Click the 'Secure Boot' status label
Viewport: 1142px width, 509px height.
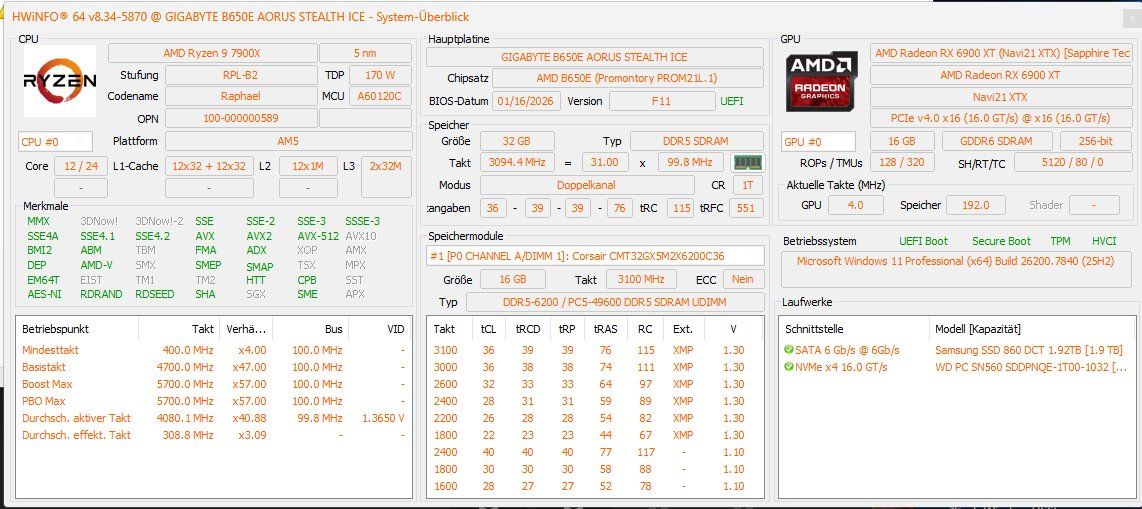point(1001,241)
